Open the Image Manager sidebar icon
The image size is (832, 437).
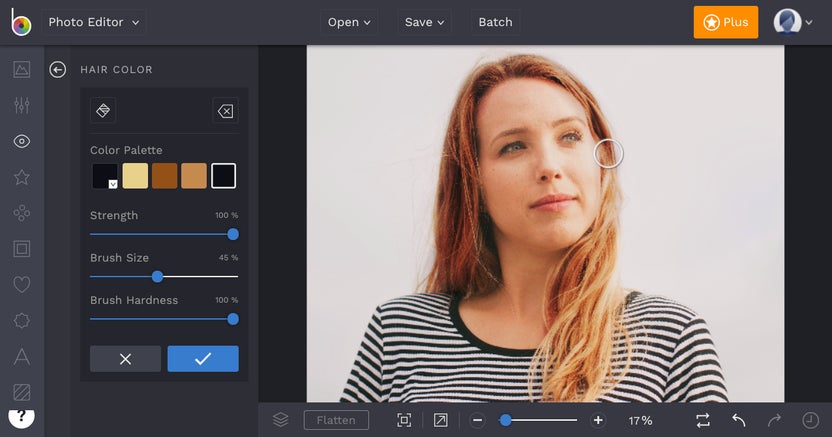pyautogui.click(x=22, y=69)
